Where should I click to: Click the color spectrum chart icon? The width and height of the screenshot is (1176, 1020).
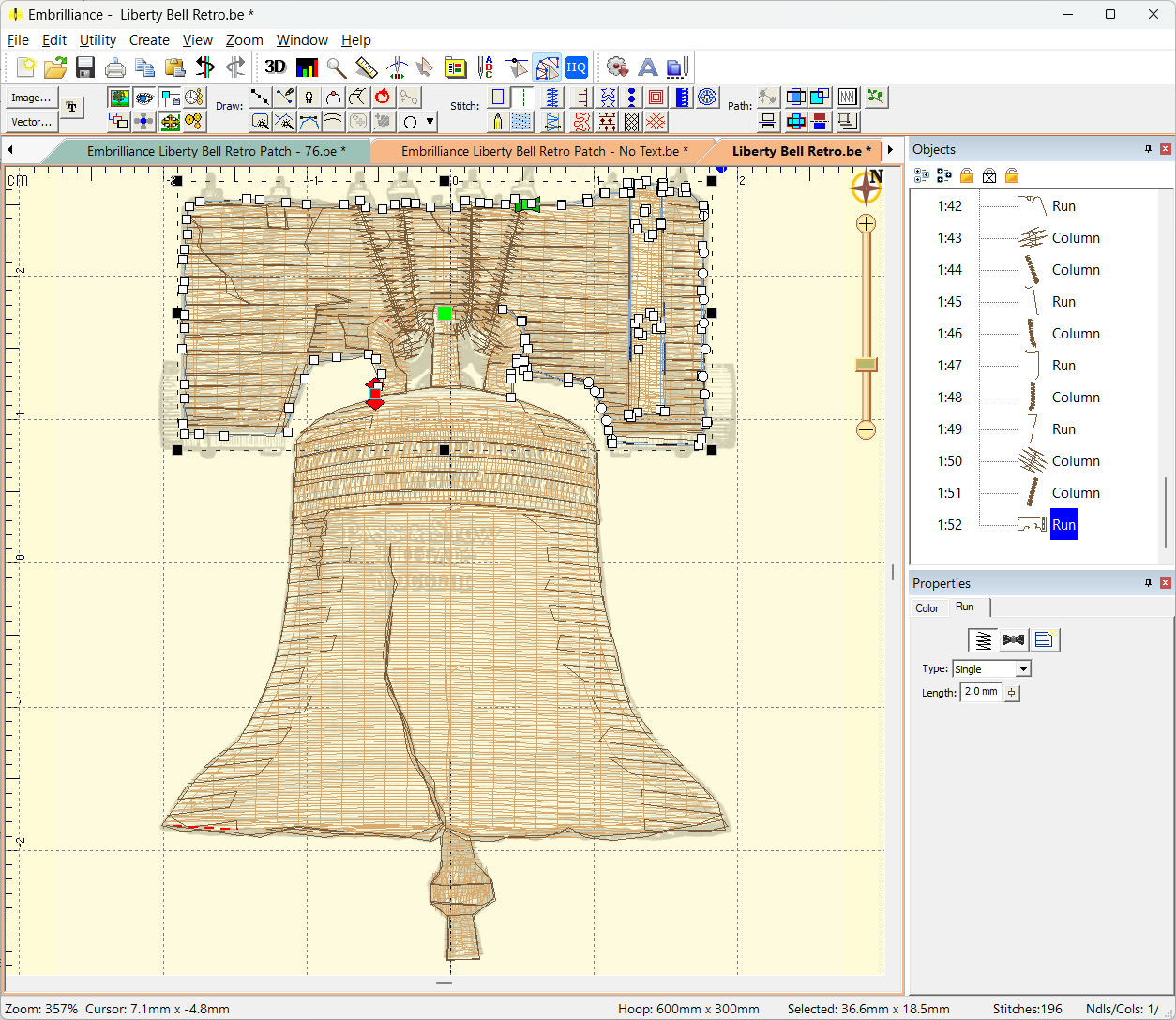click(307, 67)
